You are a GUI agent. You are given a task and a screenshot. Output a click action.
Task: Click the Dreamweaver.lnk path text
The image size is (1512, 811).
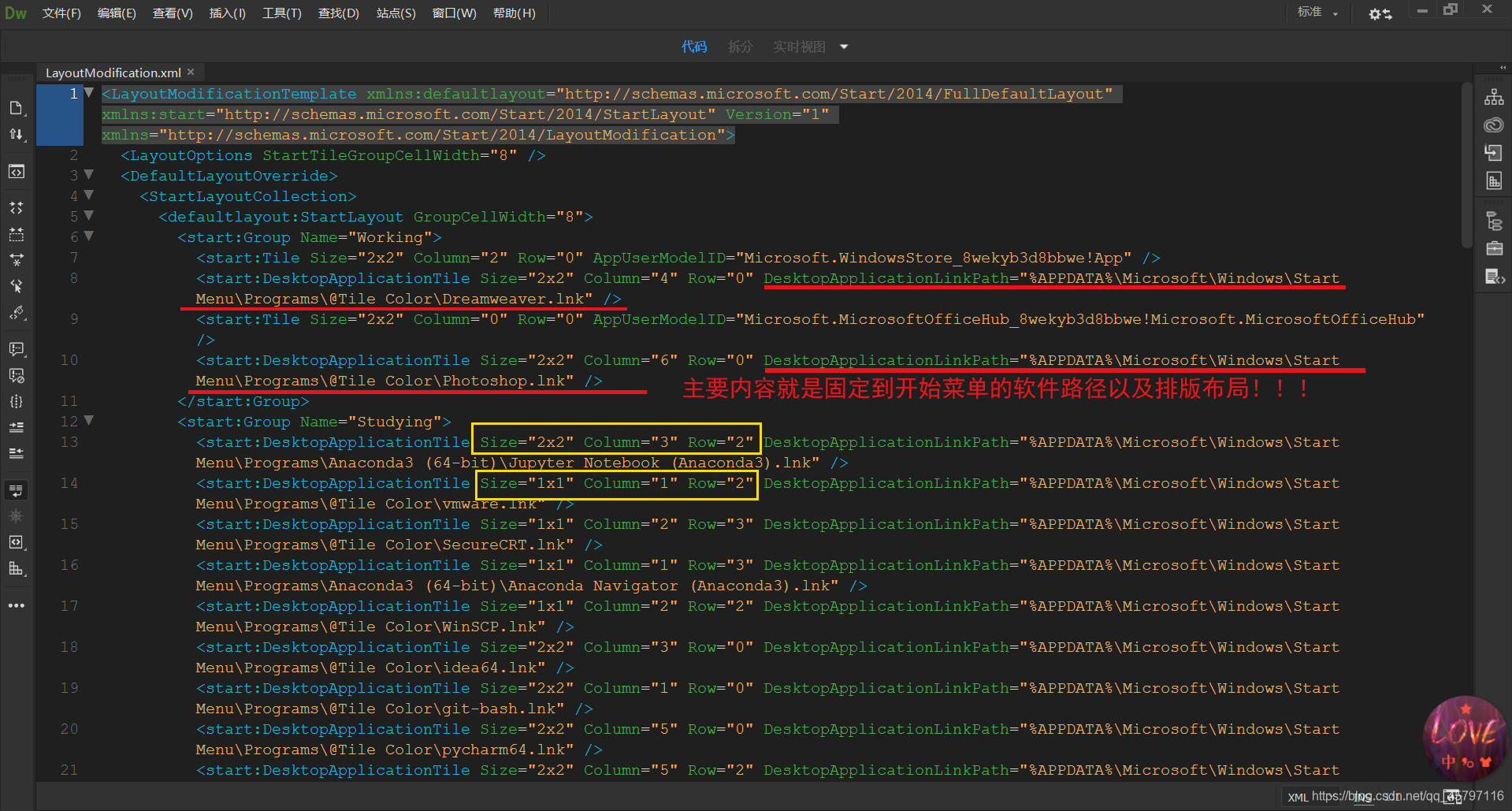(x=513, y=298)
